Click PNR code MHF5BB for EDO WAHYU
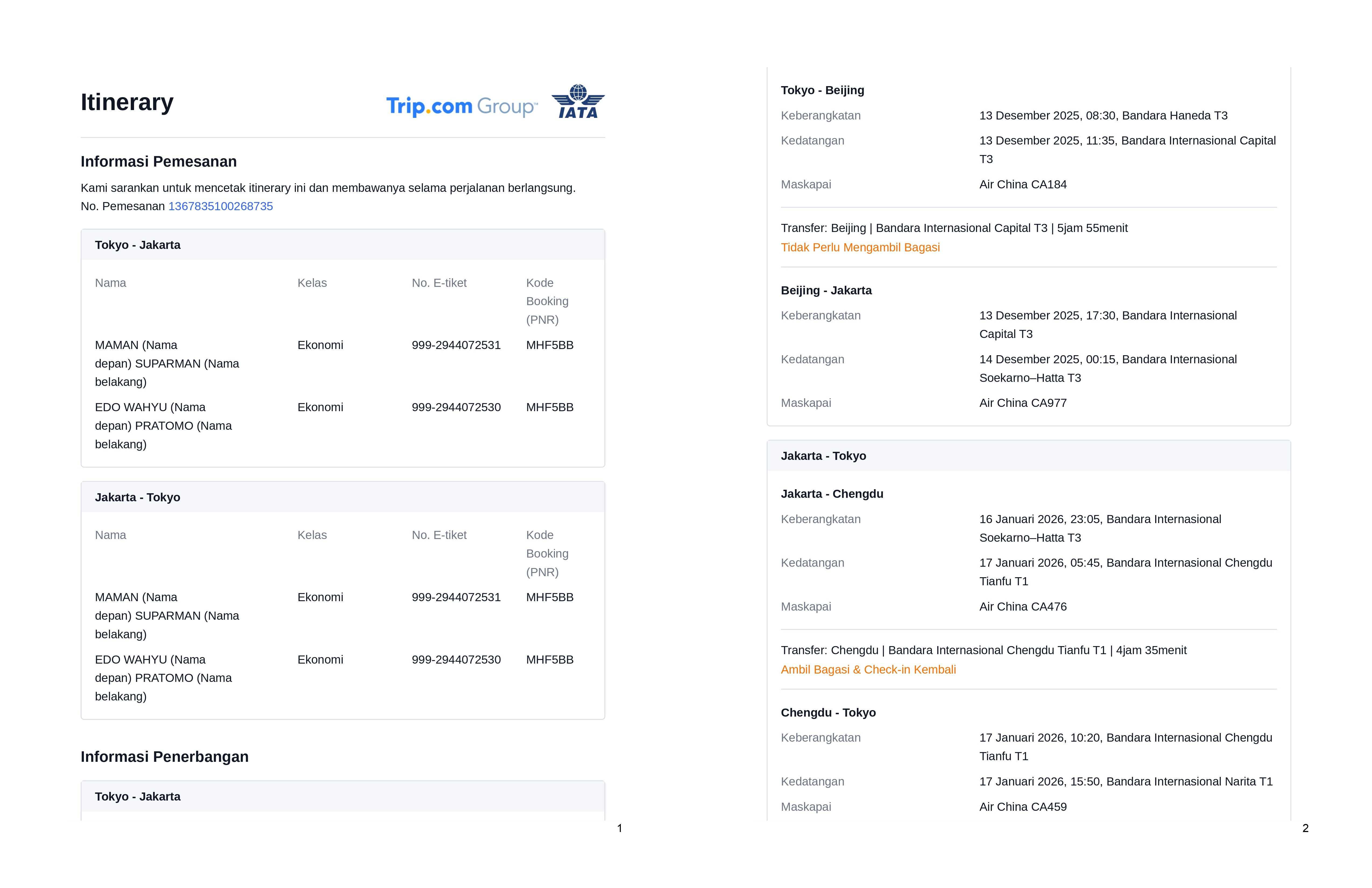Image resolution: width=1372 pixels, height=888 pixels. click(549, 408)
